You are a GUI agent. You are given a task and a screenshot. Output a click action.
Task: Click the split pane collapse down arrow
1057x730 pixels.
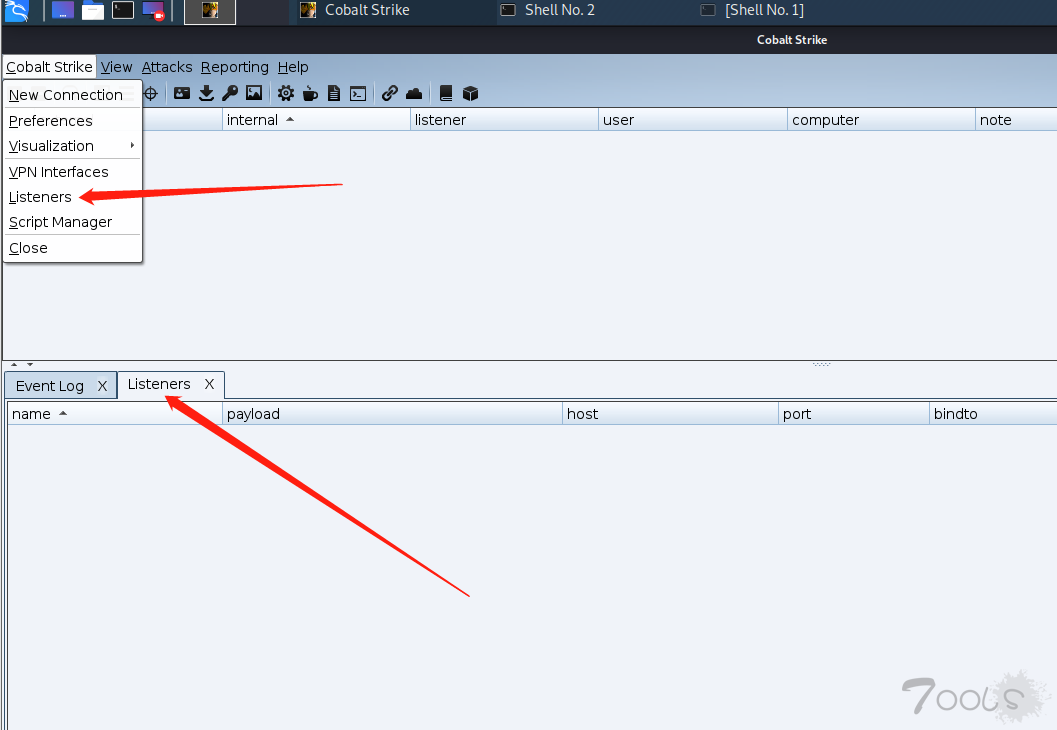tap(30, 364)
